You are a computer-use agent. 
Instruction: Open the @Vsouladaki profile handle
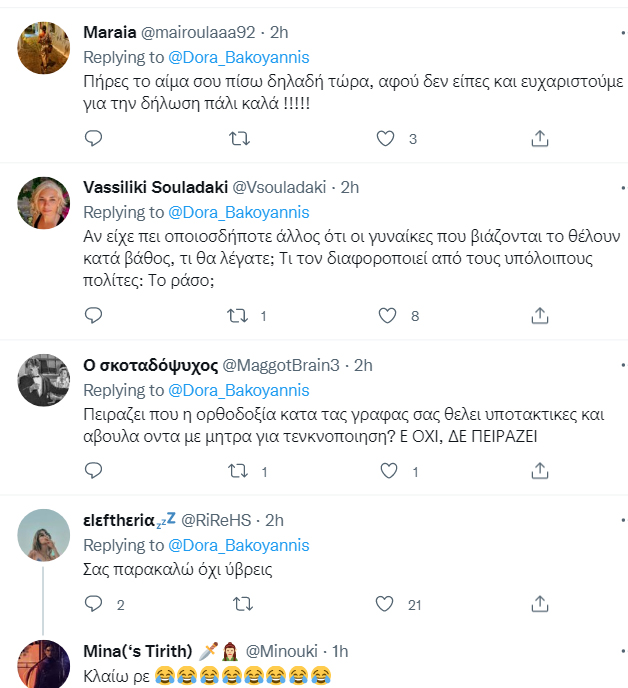[279, 187]
